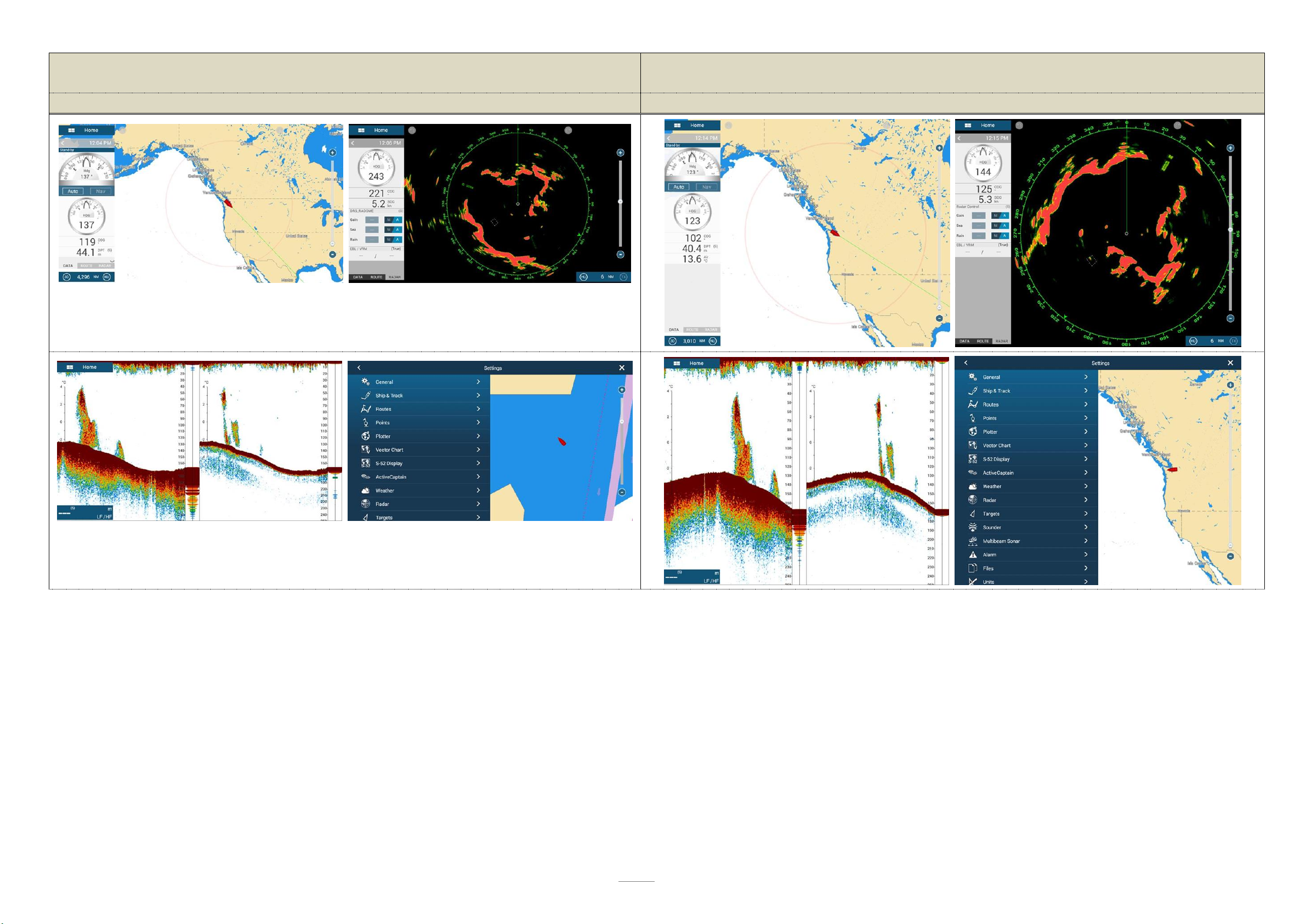Click the range slider handle on 12:06 PM radar

pos(621,201)
